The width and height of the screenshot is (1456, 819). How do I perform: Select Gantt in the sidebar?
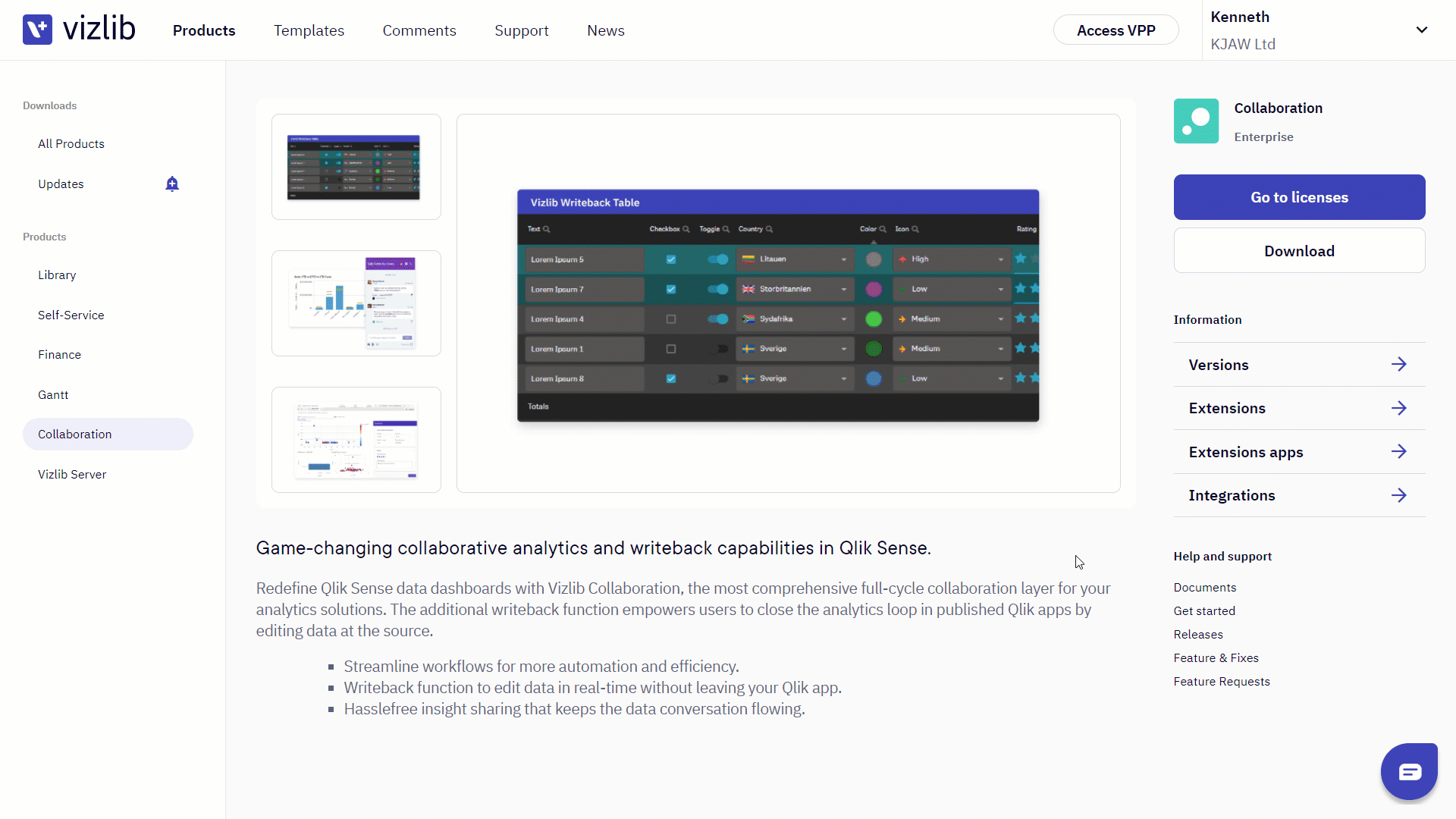tap(53, 394)
